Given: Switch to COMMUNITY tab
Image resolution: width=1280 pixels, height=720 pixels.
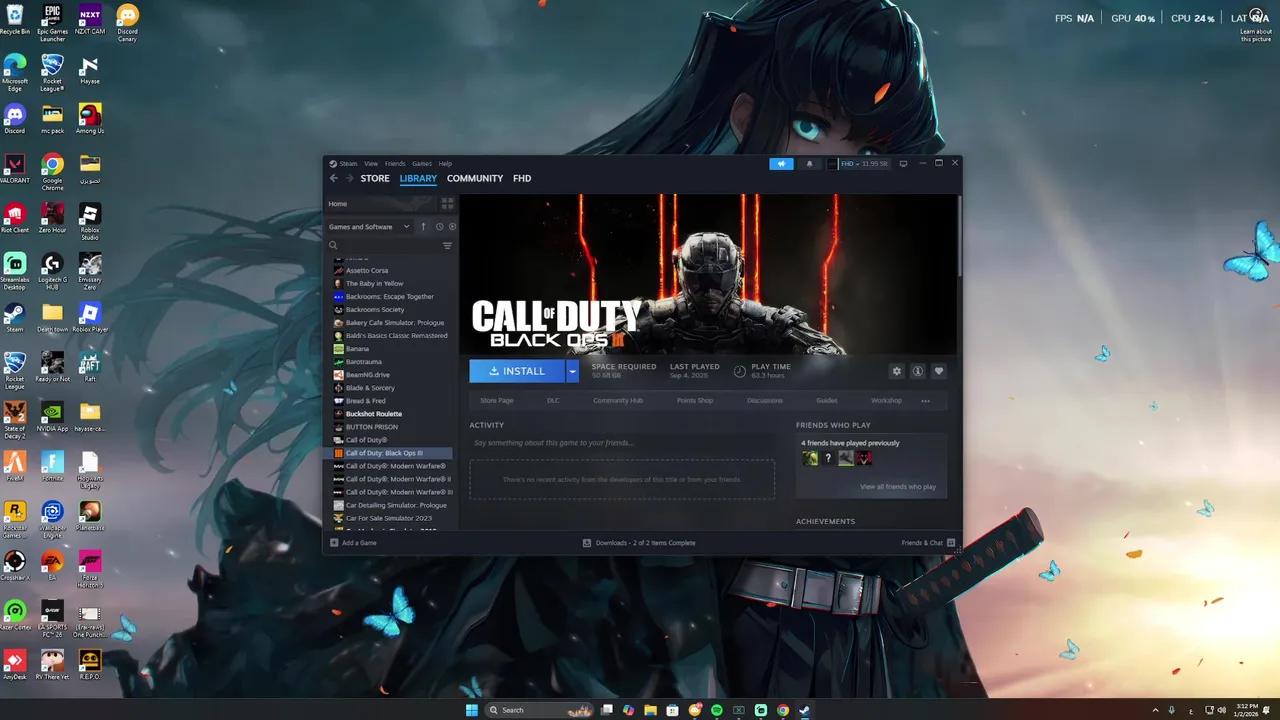Looking at the screenshot, I should coord(475,178).
